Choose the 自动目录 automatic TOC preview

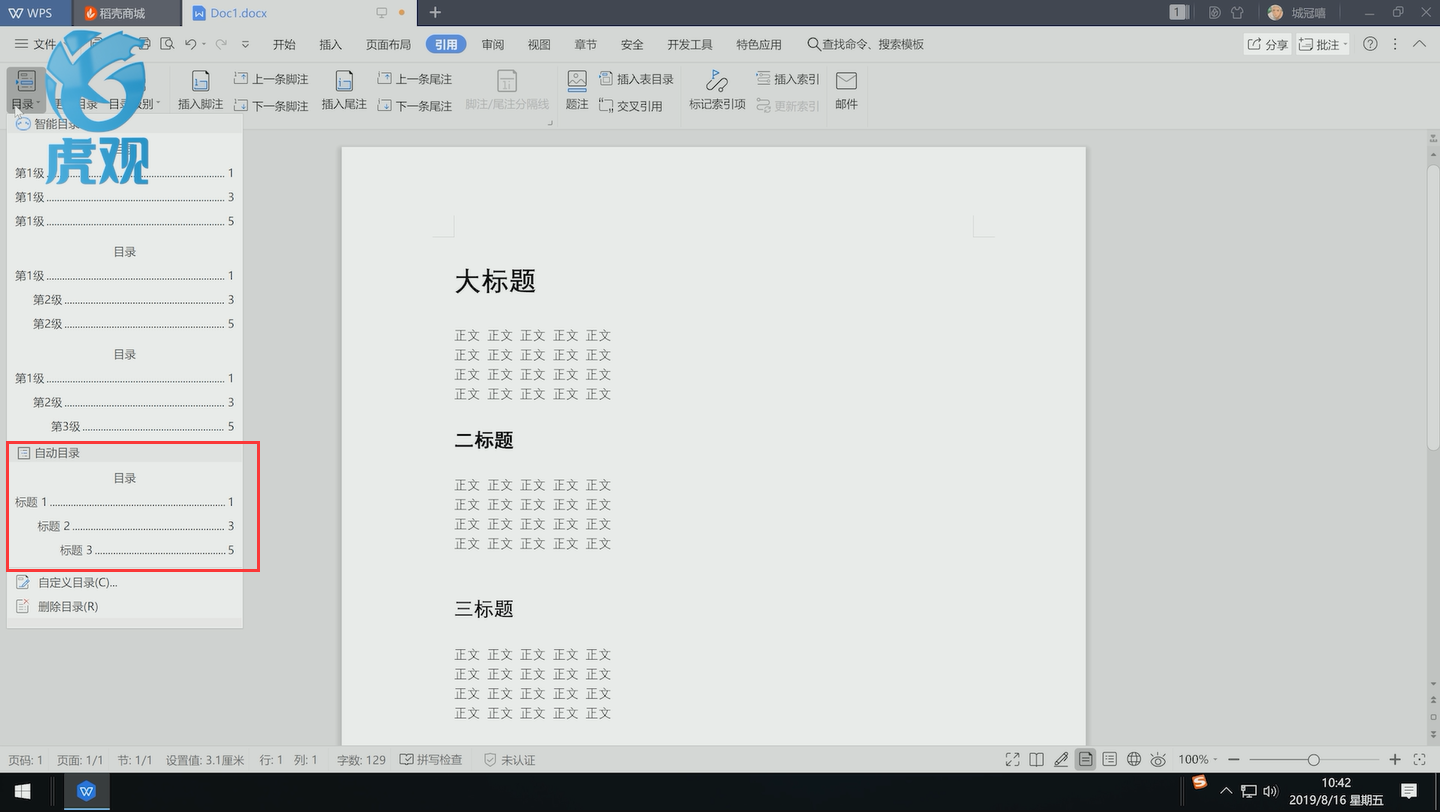[125, 514]
